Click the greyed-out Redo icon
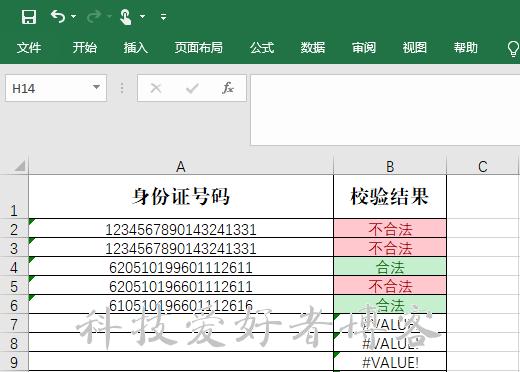The height and width of the screenshot is (372, 520). (94, 16)
